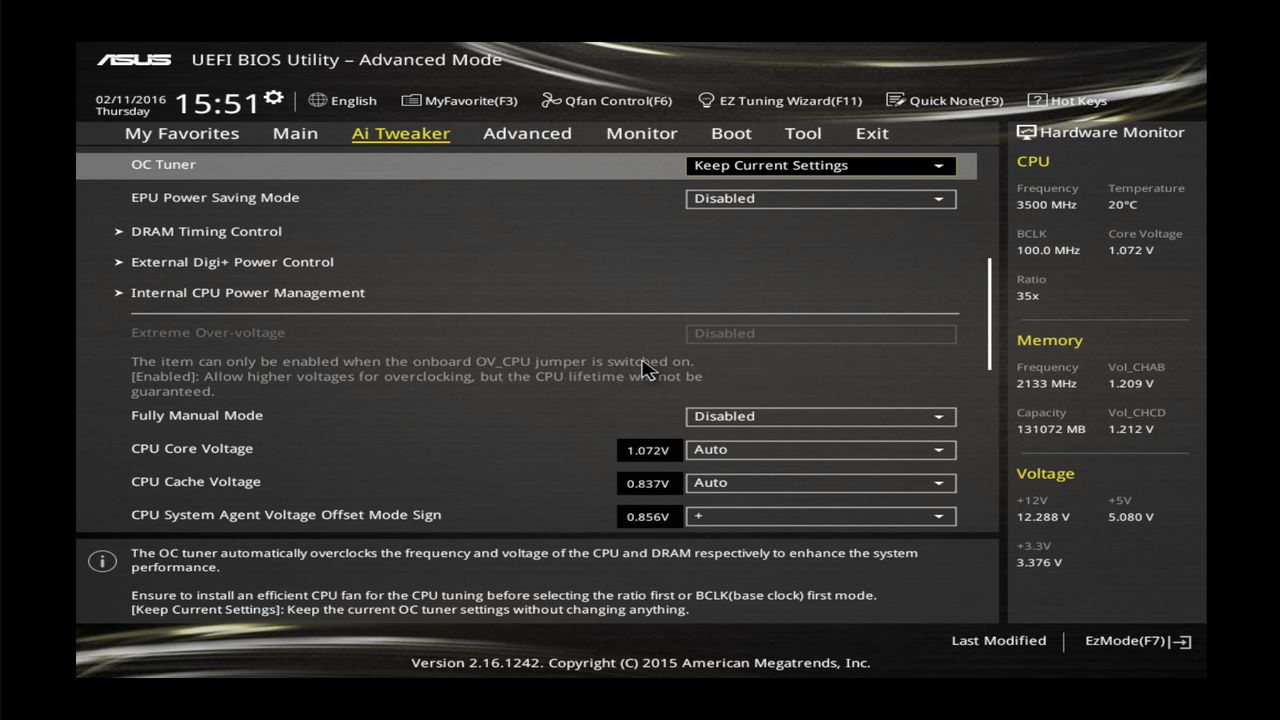The height and width of the screenshot is (720, 1280).
Task: Open Quick Note(F9)
Action: tap(944, 100)
